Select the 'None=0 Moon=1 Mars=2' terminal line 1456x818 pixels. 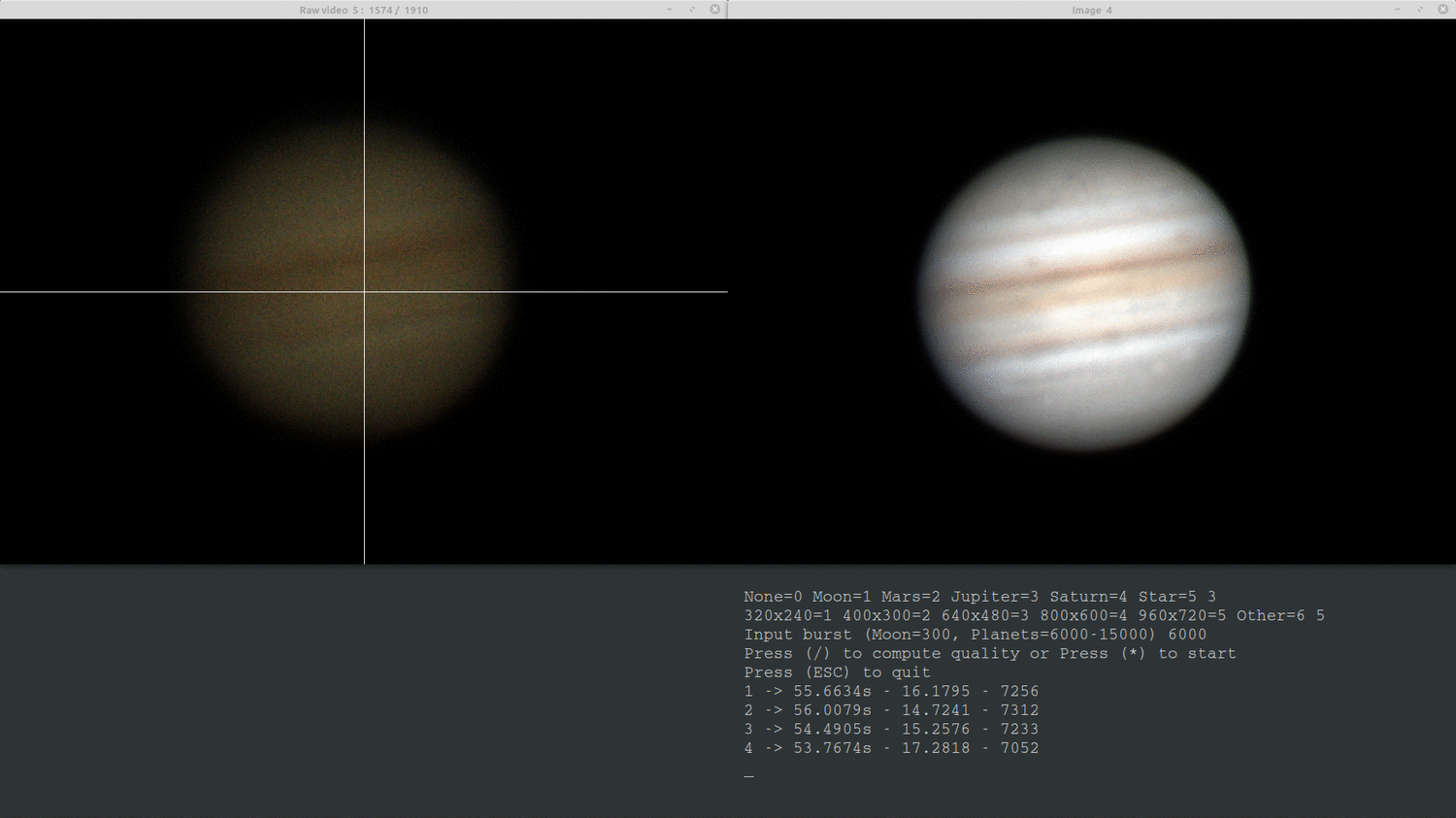point(979,597)
